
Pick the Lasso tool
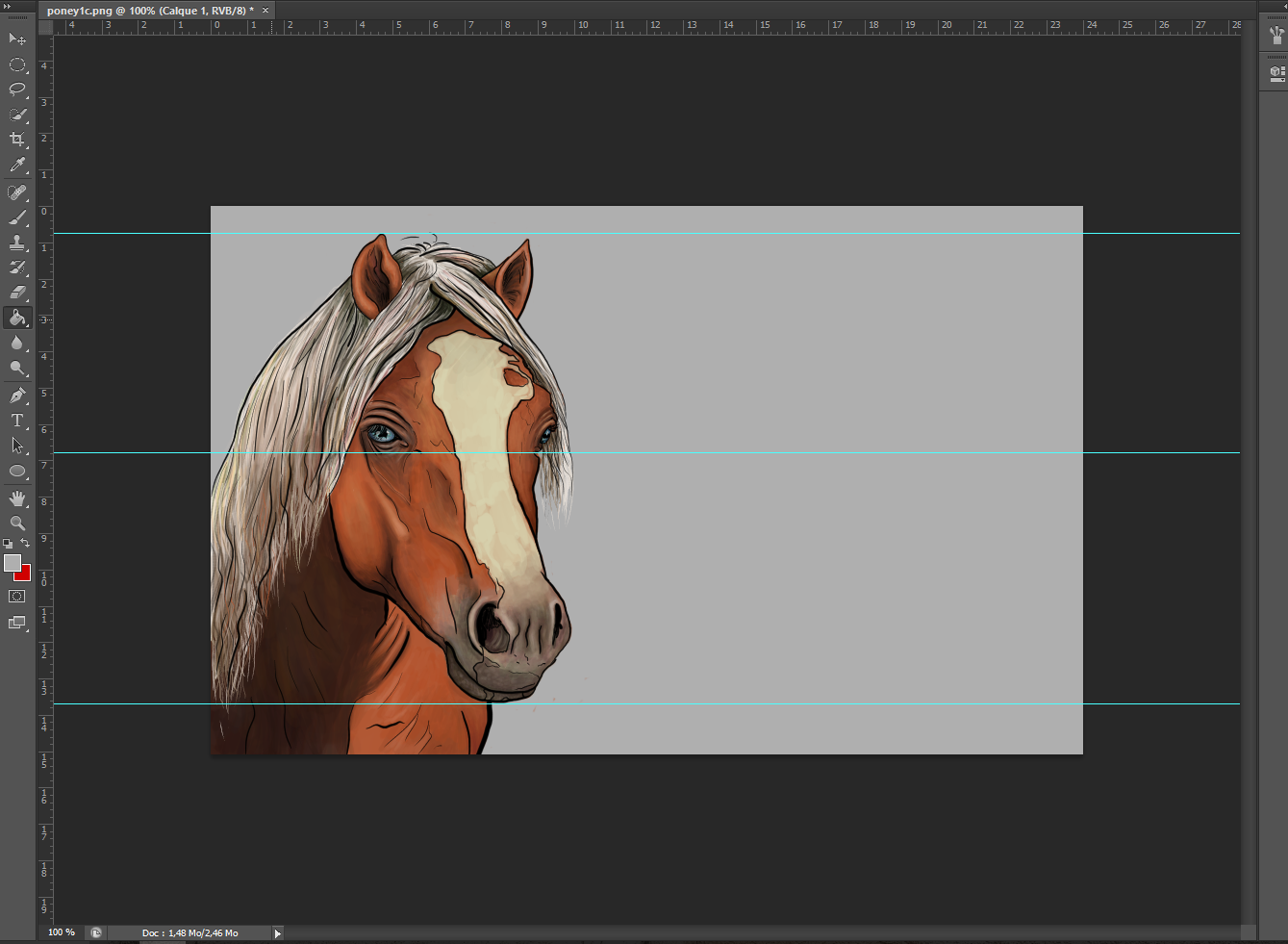coord(17,89)
